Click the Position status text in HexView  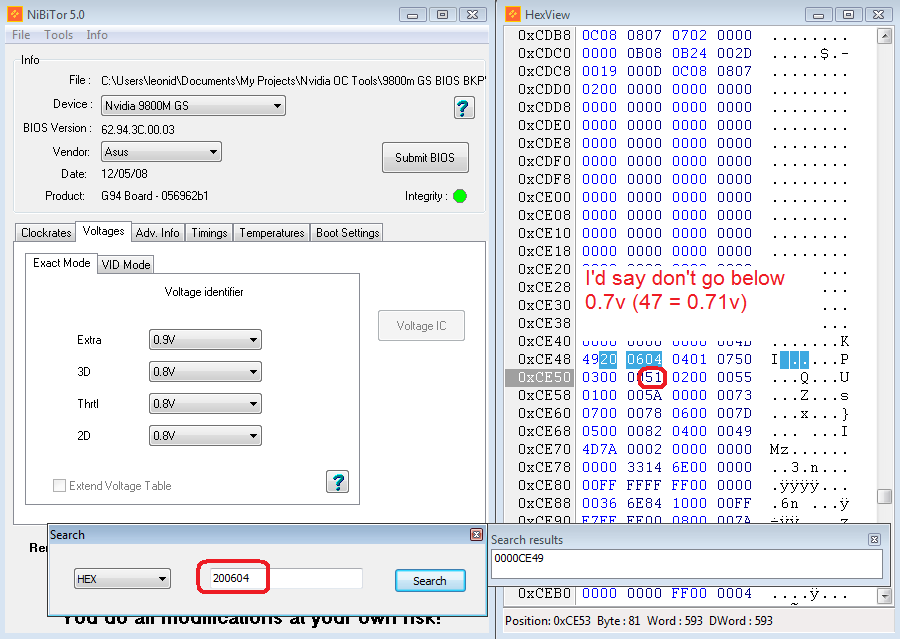tap(638, 621)
